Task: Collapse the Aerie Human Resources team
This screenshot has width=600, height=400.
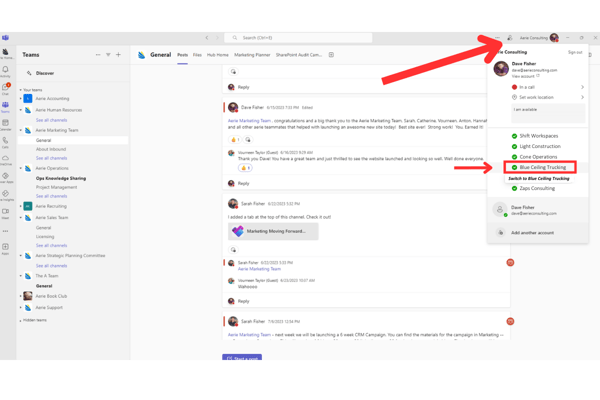Action: 21,110
